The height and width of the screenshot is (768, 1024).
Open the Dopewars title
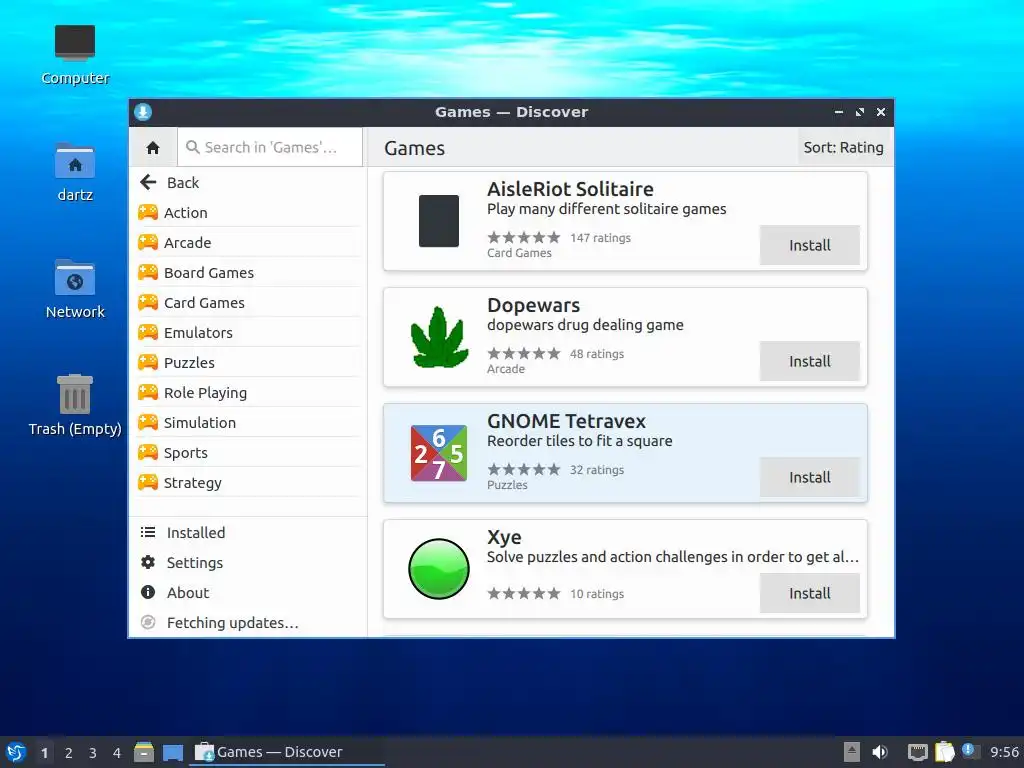534,305
